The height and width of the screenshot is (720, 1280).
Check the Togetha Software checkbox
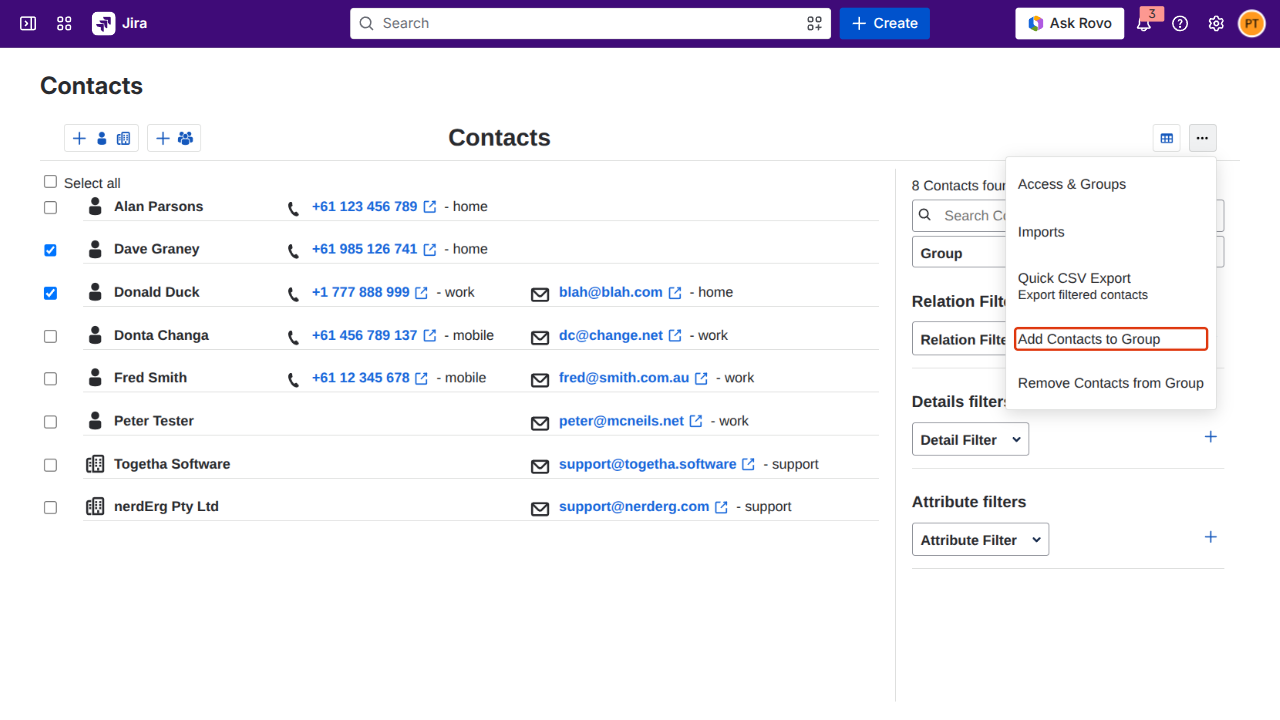coord(50,465)
